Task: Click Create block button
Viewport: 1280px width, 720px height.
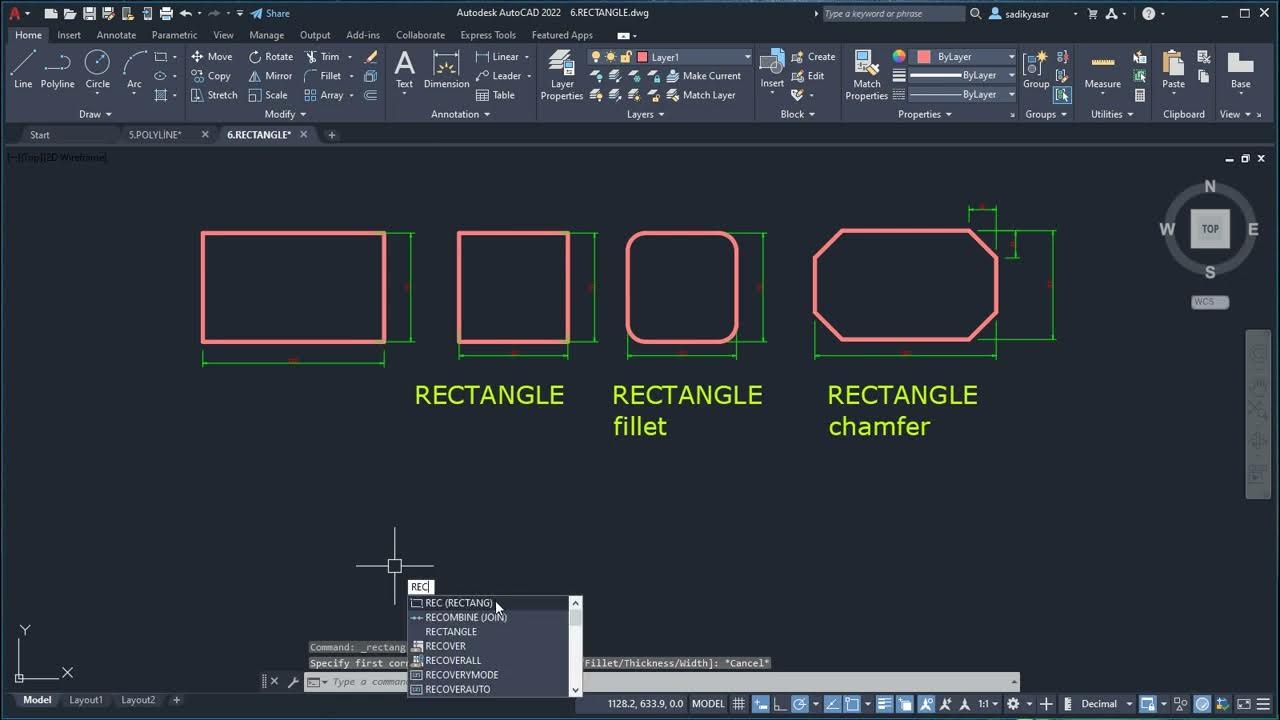Action: point(813,57)
